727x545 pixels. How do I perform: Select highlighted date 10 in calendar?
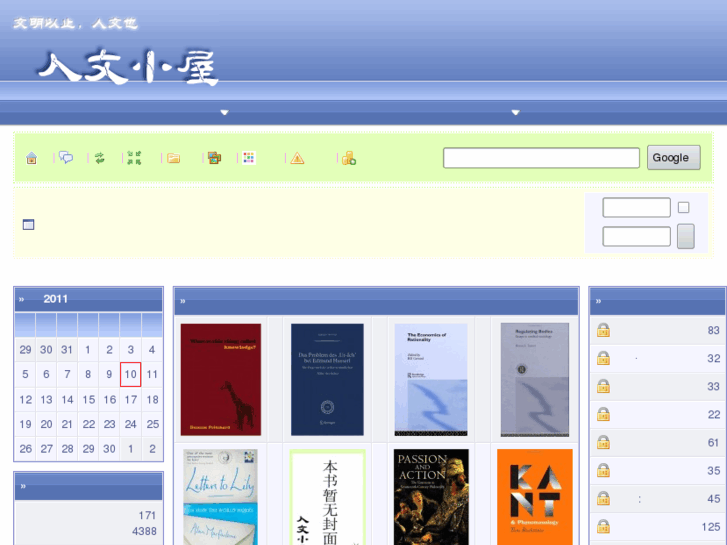click(130, 374)
